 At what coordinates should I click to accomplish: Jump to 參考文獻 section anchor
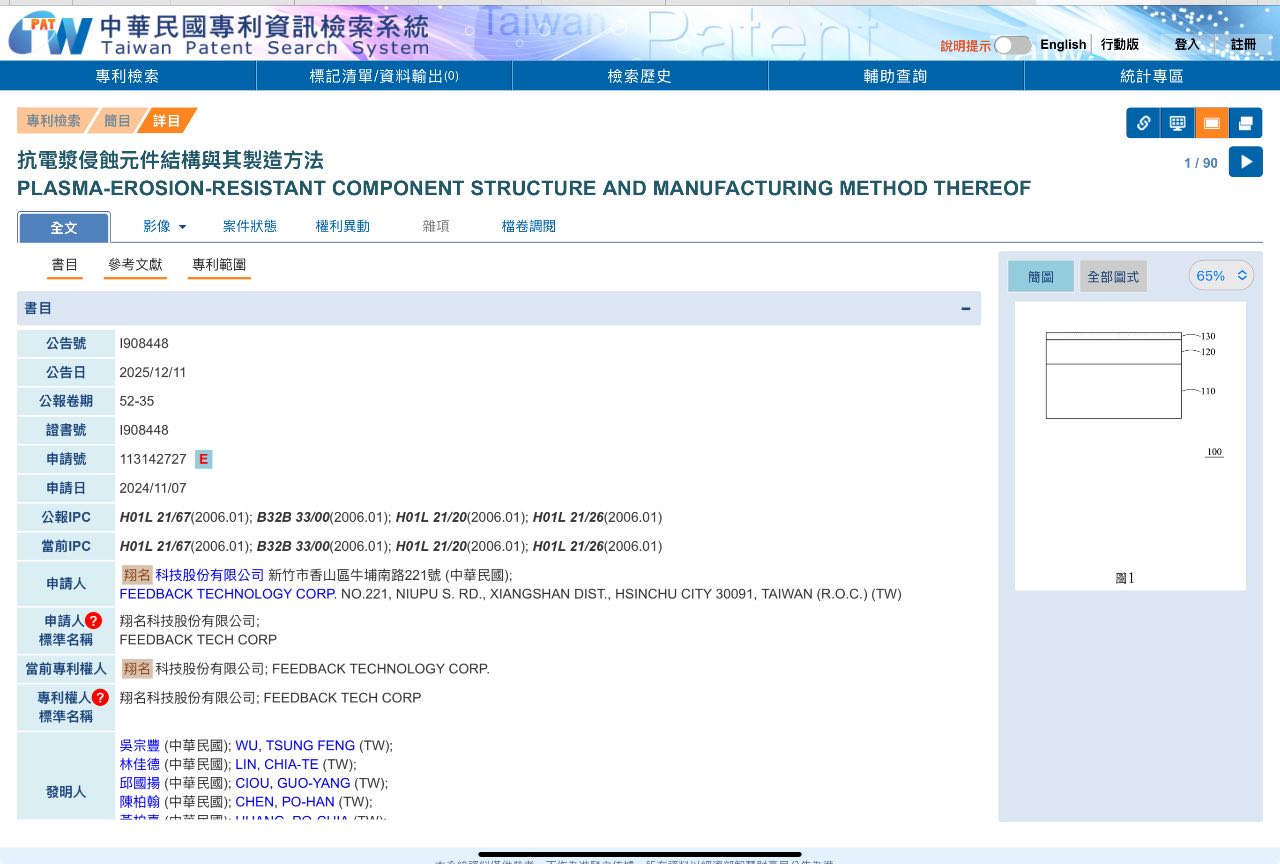coord(135,265)
